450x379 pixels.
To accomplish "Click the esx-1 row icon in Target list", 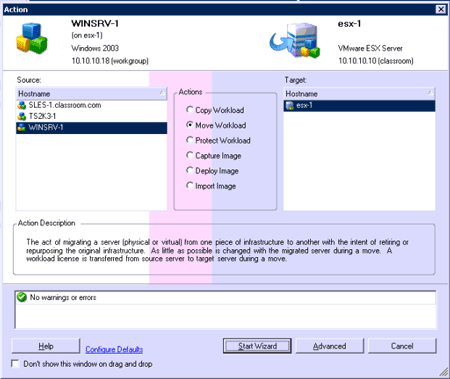I will click(290, 106).
